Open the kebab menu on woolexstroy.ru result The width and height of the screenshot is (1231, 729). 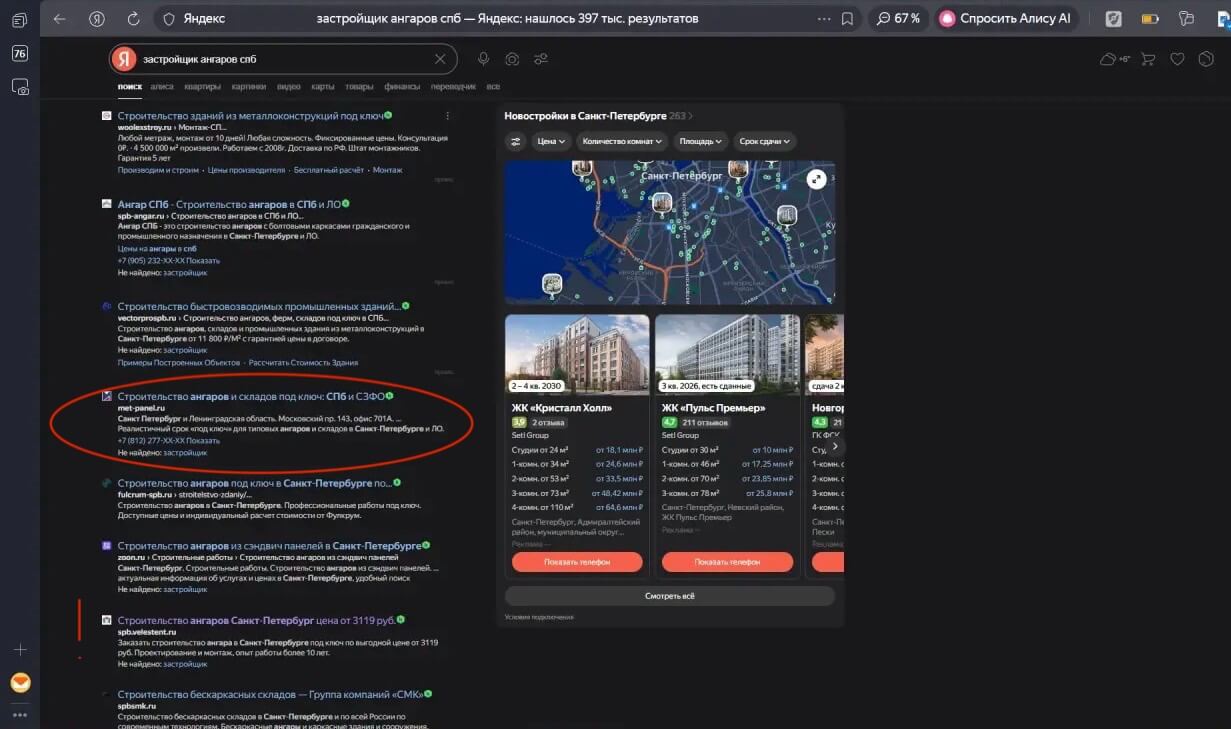pos(447,117)
